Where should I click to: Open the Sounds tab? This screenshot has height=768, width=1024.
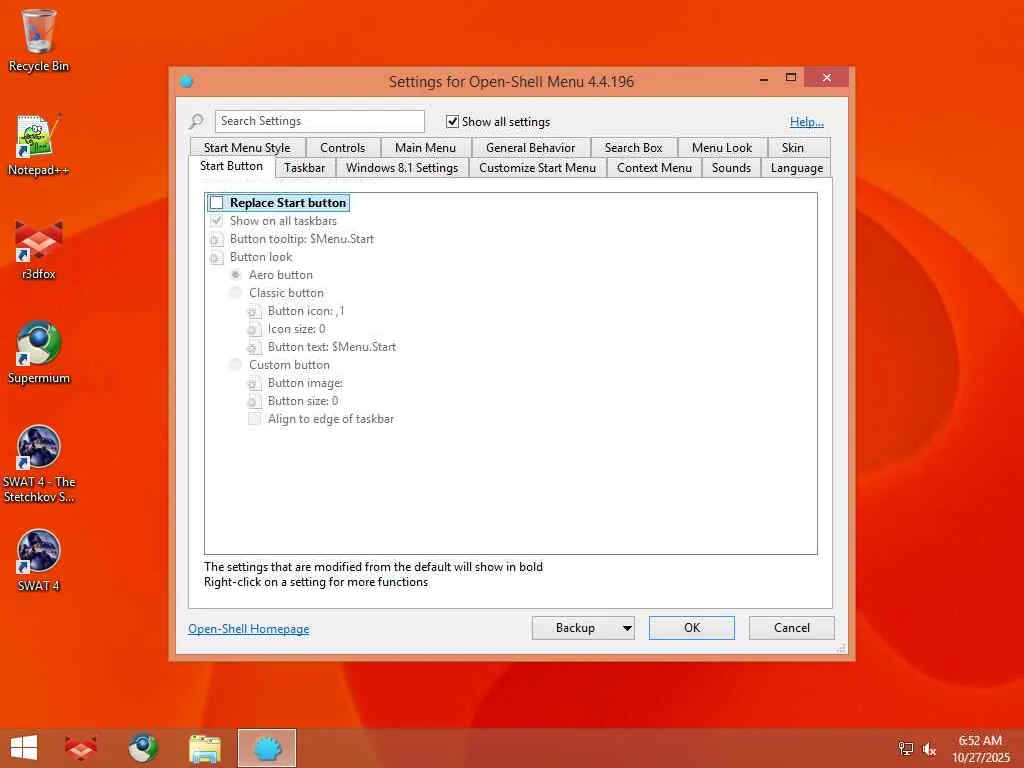pyautogui.click(x=731, y=168)
